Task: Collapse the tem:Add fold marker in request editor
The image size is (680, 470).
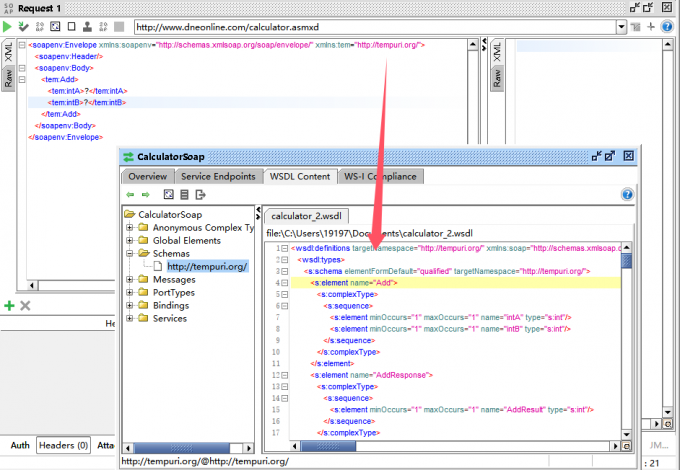Action: (x=22, y=79)
